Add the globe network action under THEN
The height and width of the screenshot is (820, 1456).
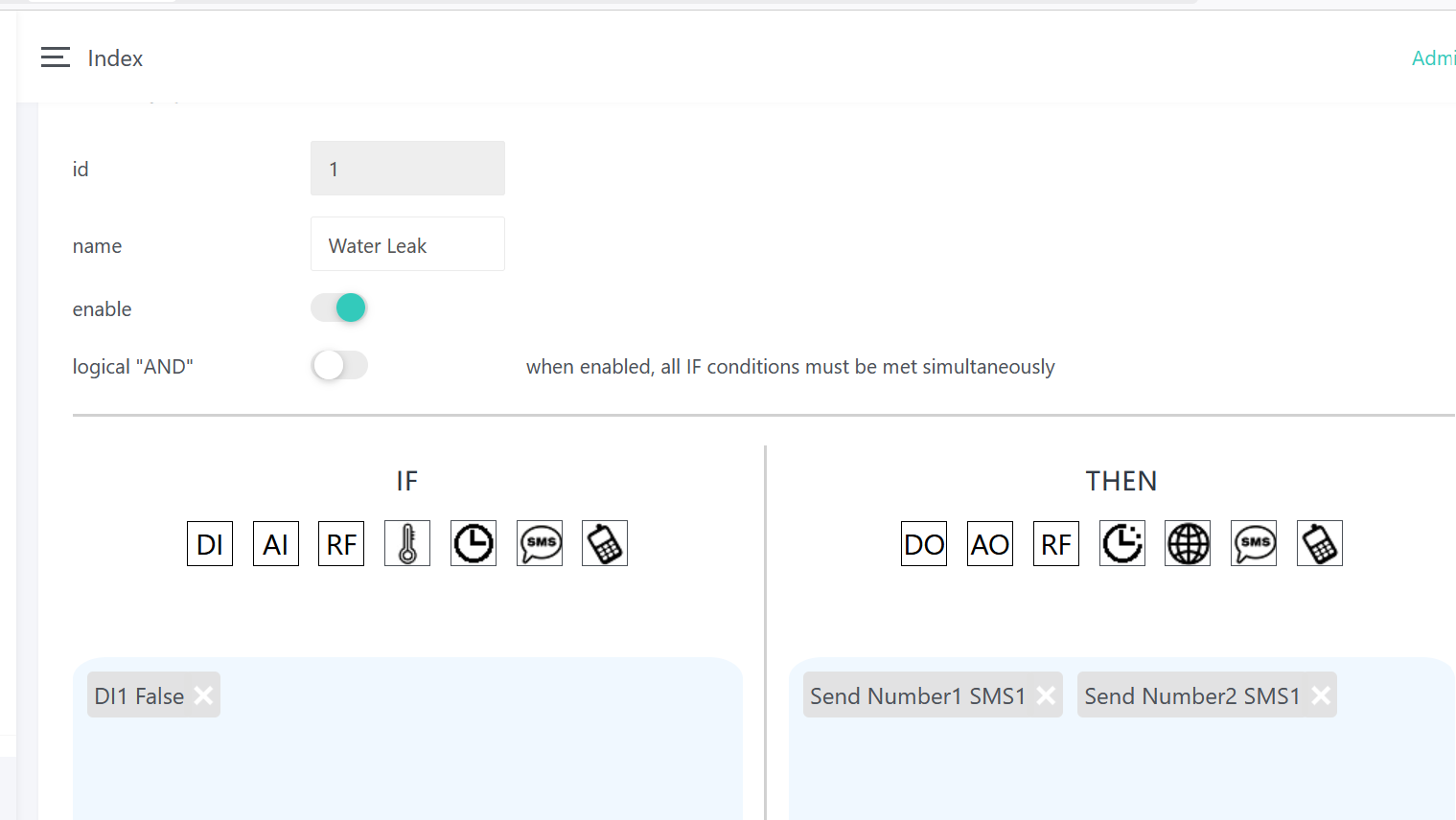coord(1188,544)
